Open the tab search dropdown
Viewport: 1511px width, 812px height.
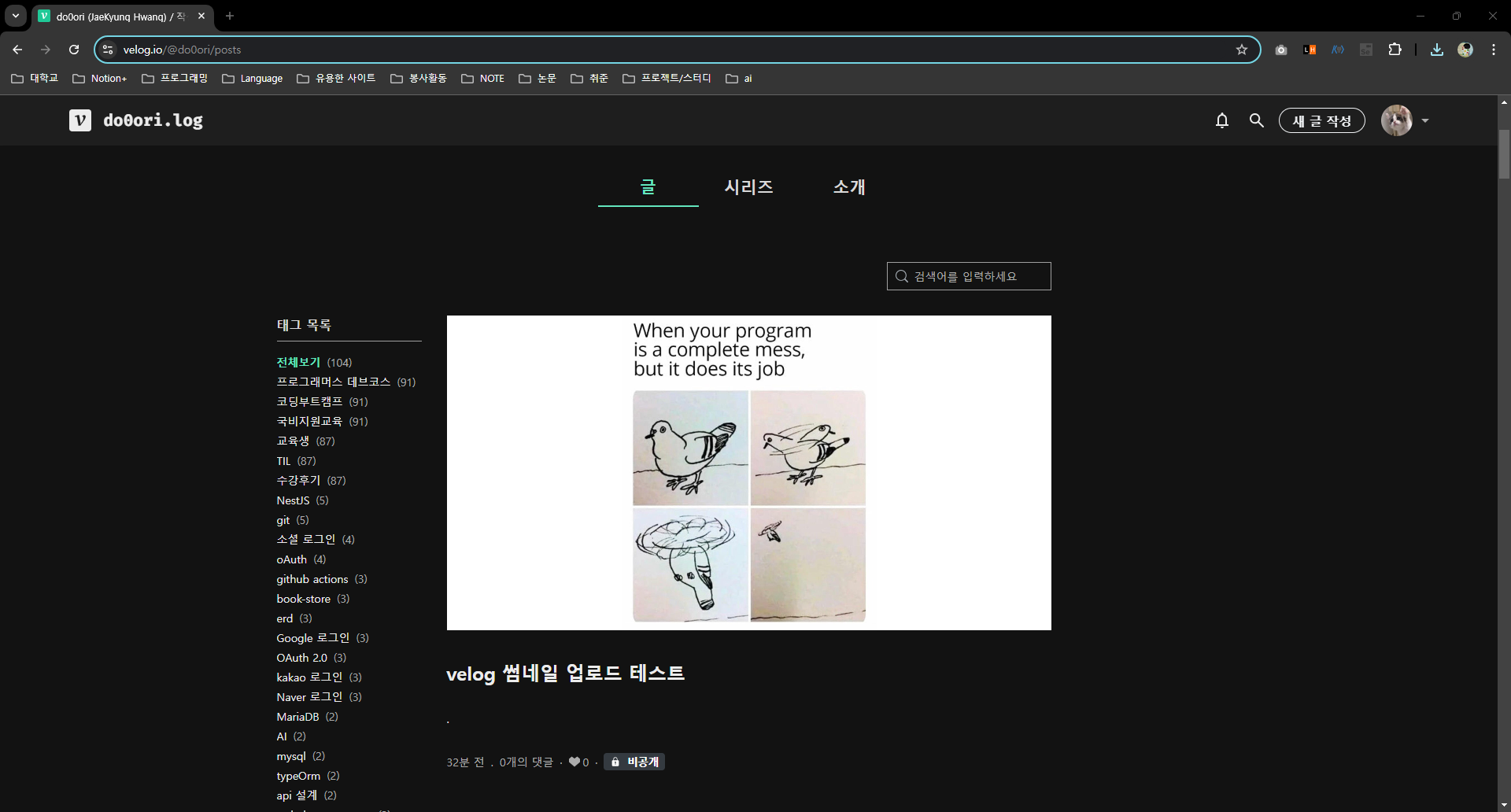click(x=16, y=16)
